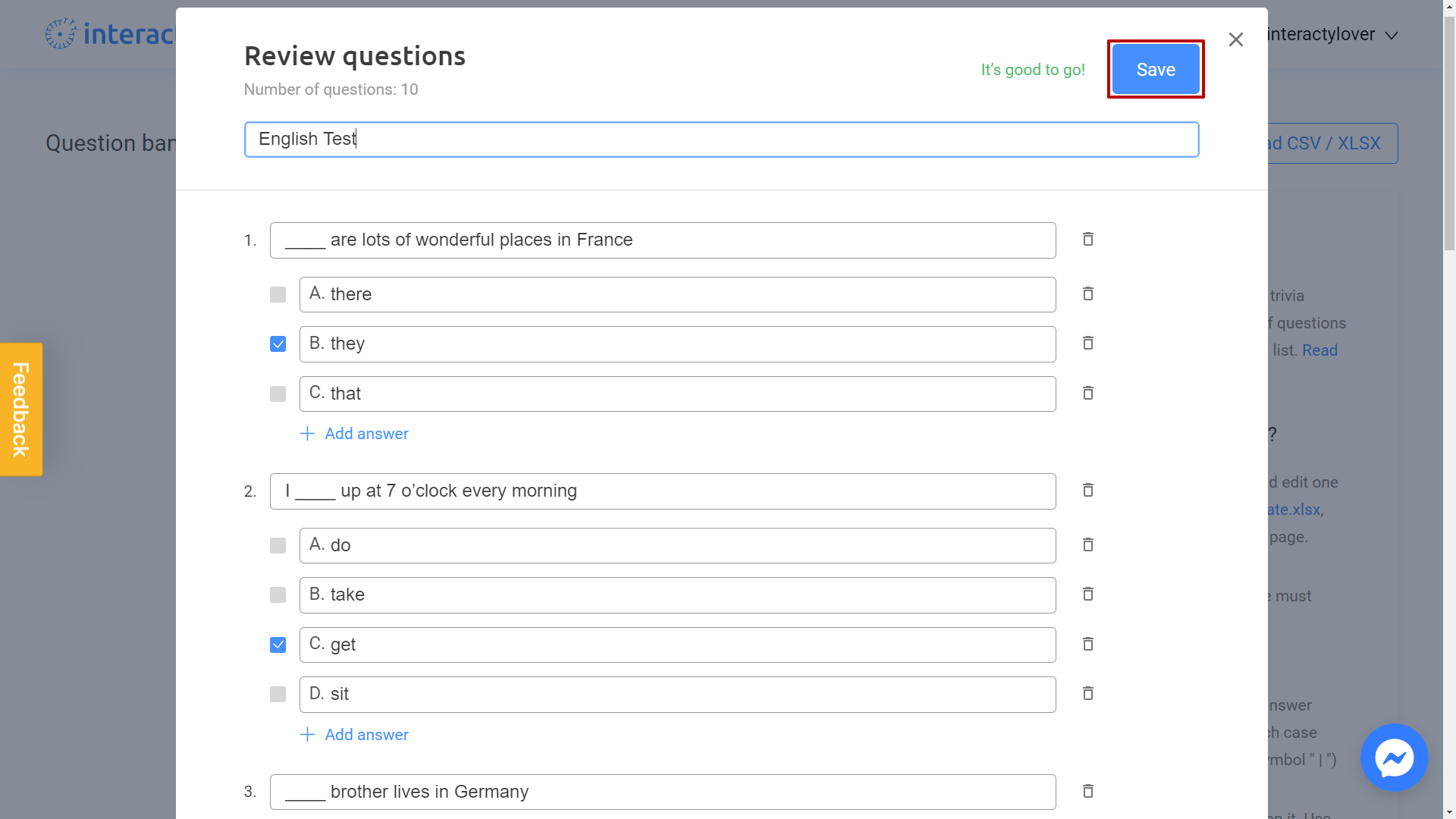Delete answer 'B. take' with trash icon
This screenshot has width=1456, height=819.
click(x=1087, y=595)
